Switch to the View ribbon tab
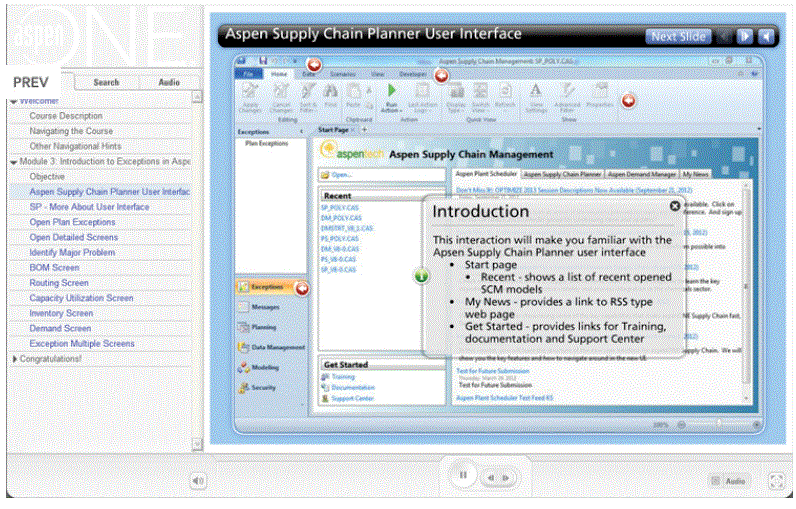This screenshot has height=509, width=796. (x=378, y=74)
